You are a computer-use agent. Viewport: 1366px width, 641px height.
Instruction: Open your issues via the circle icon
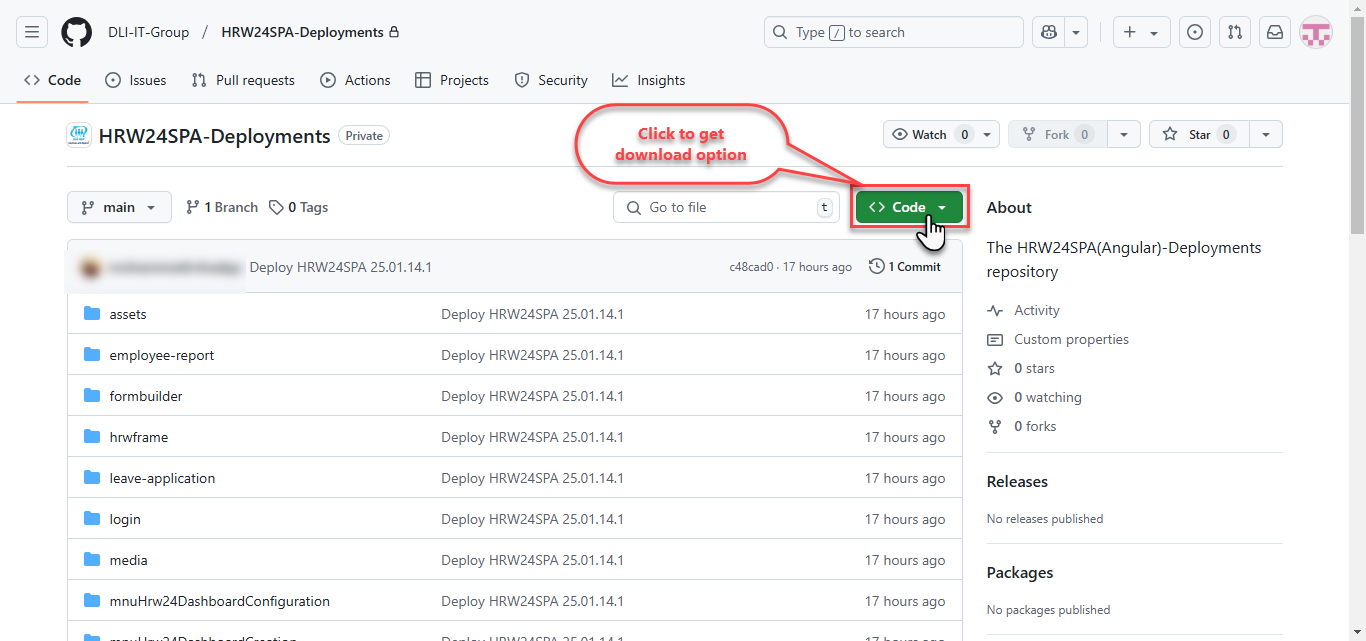[x=1194, y=31]
